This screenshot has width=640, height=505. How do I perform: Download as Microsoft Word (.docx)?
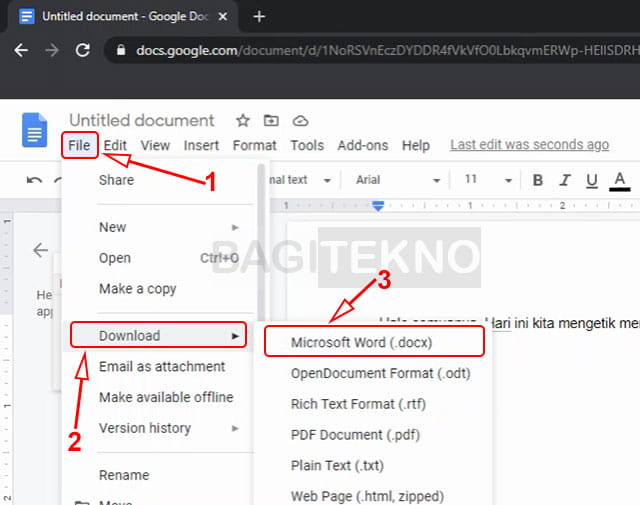(374, 342)
